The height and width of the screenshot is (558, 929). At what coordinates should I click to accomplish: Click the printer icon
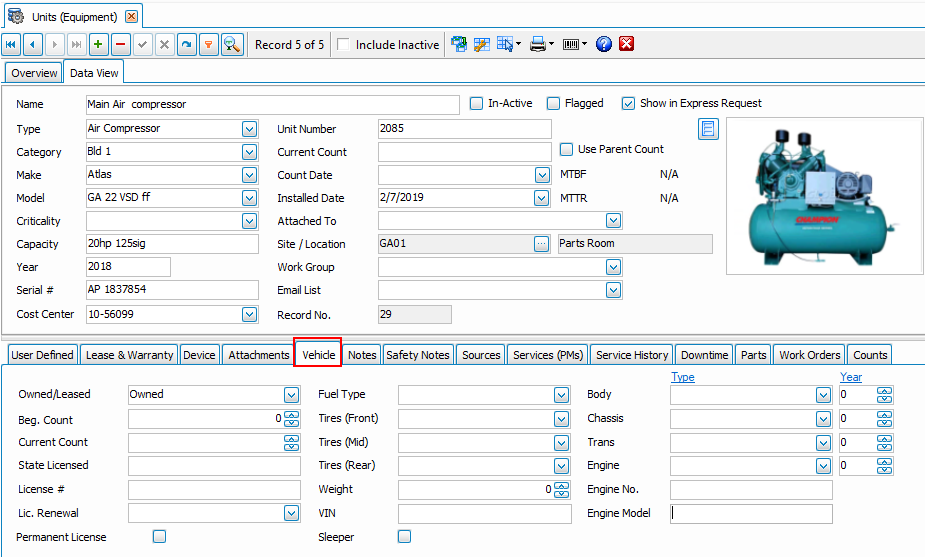537,44
